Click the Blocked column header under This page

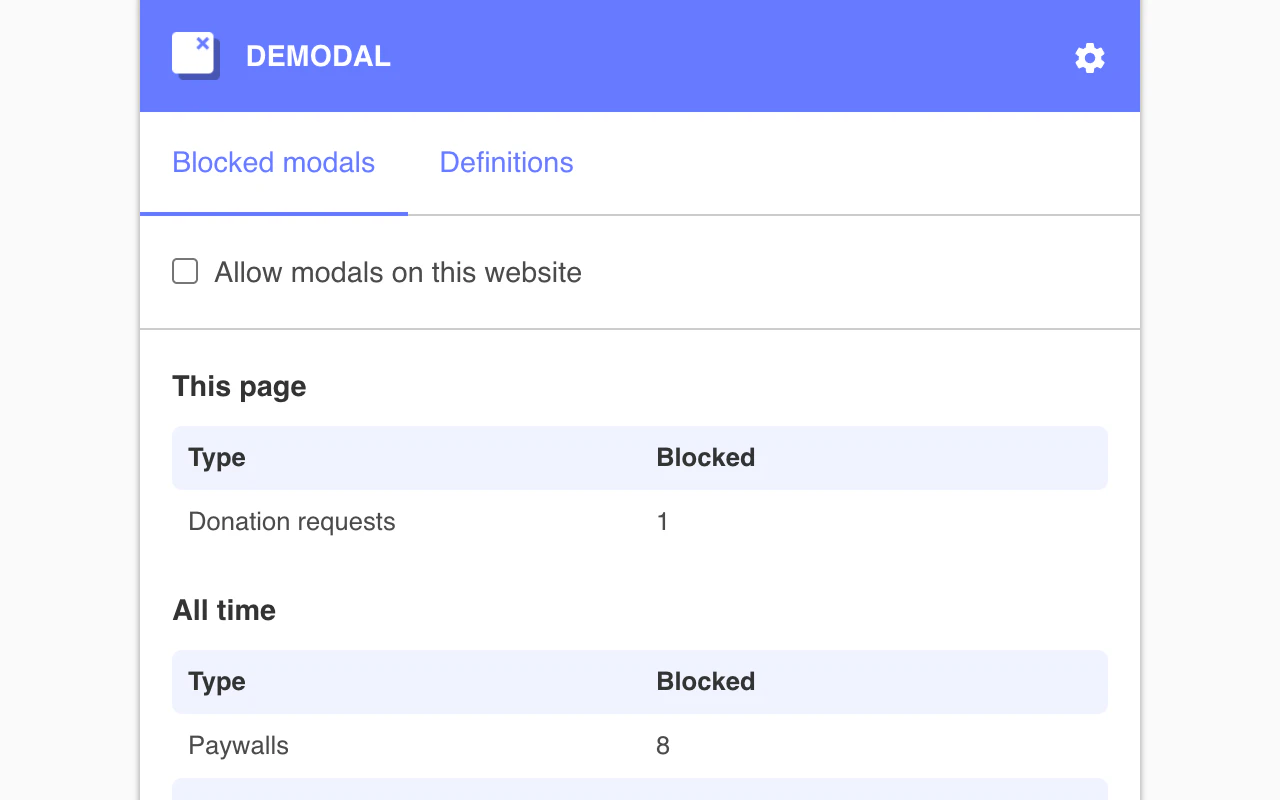click(706, 457)
